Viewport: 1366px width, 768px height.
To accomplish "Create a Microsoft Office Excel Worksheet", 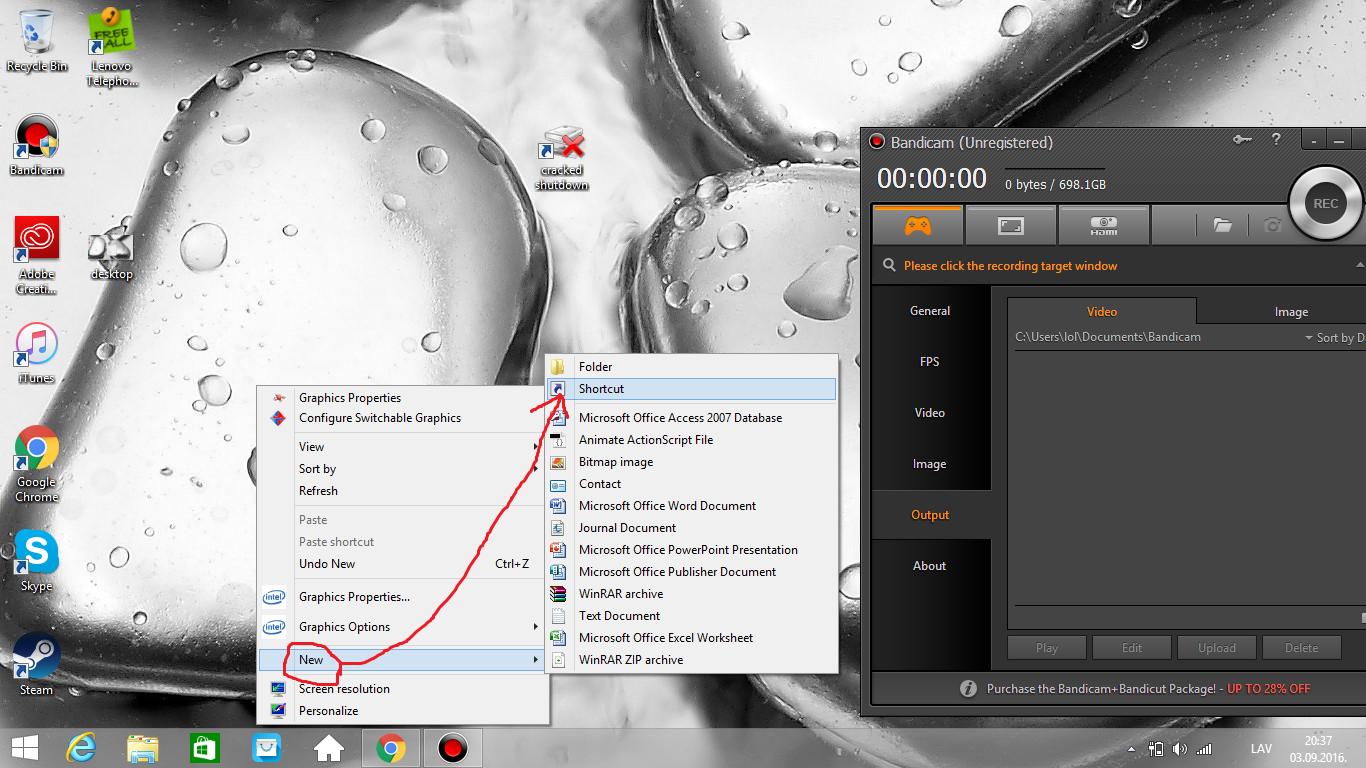I will [691, 638].
